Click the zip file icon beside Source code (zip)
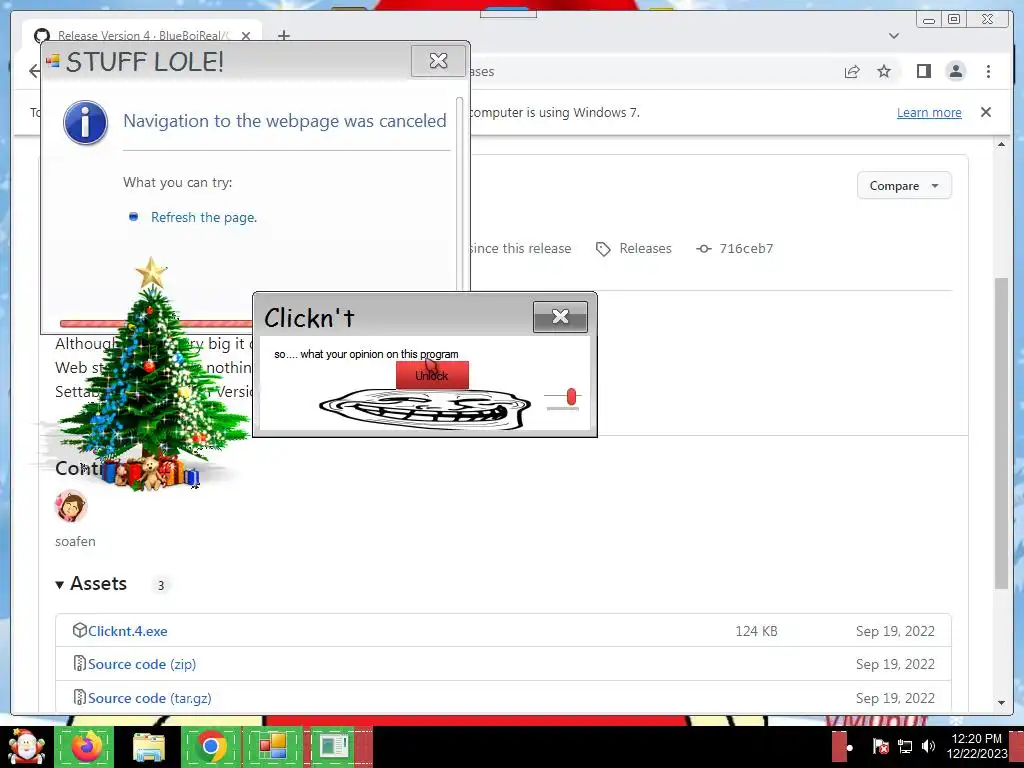The width and height of the screenshot is (1024, 768). tap(80, 664)
